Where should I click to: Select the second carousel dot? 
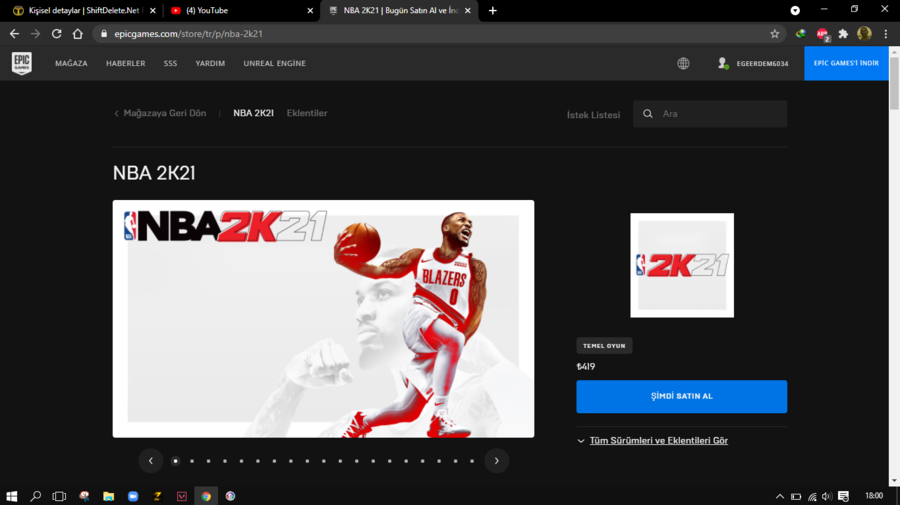[192, 461]
